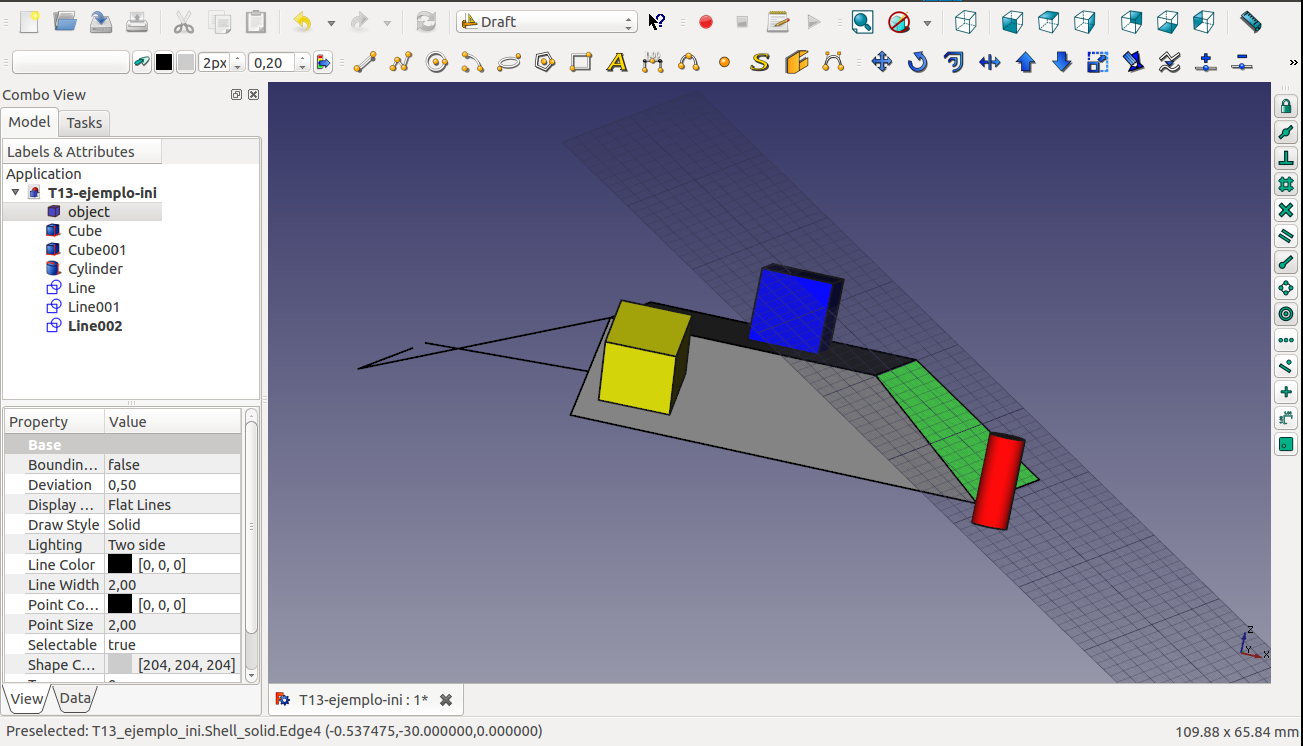The width and height of the screenshot is (1303, 746).
Task: Click the Draft Rotate tool
Action: [x=917, y=62]
